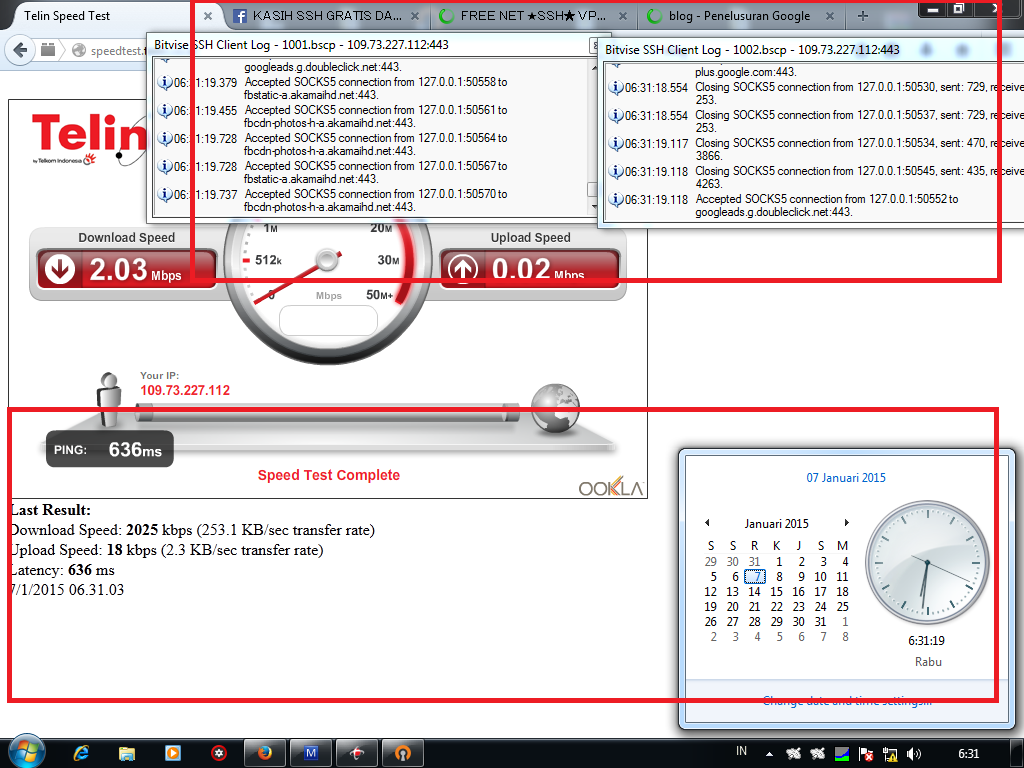
Task: Go to previous month in calendar
Action: 707,522
